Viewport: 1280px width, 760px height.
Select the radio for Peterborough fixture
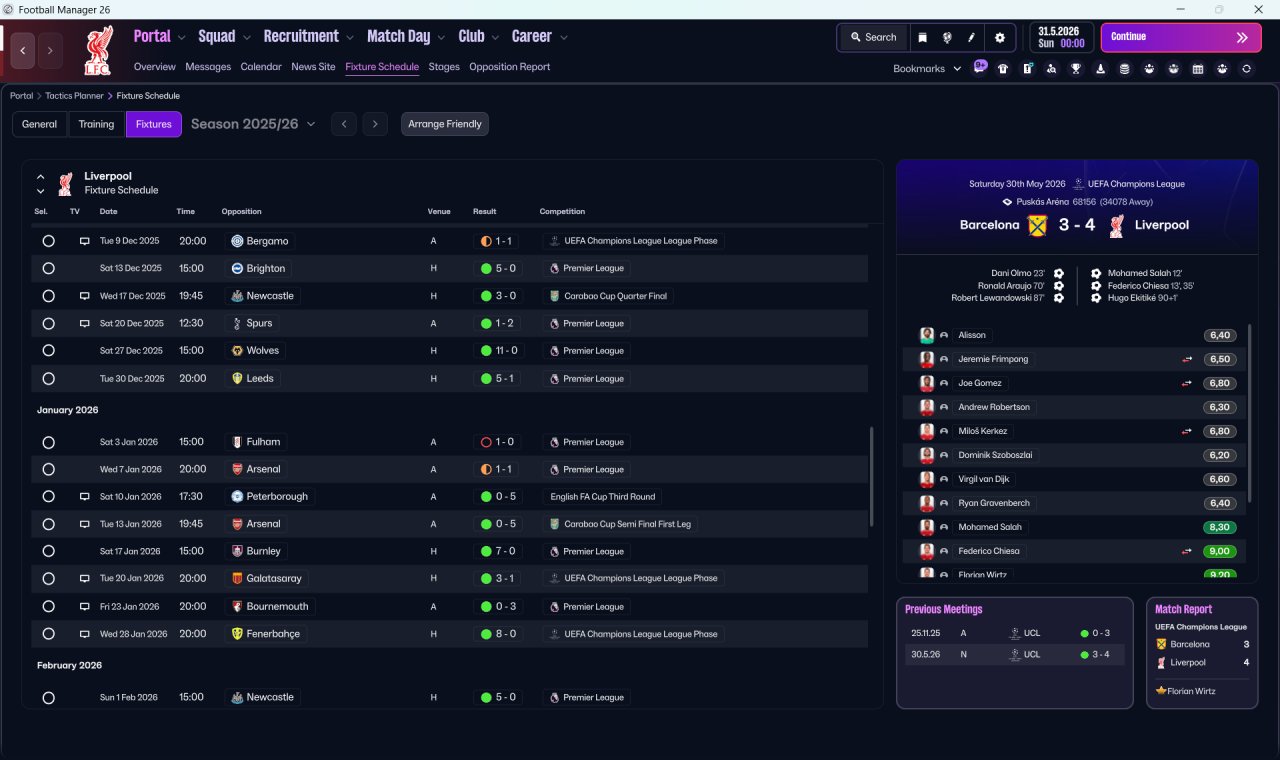point(48,496)
